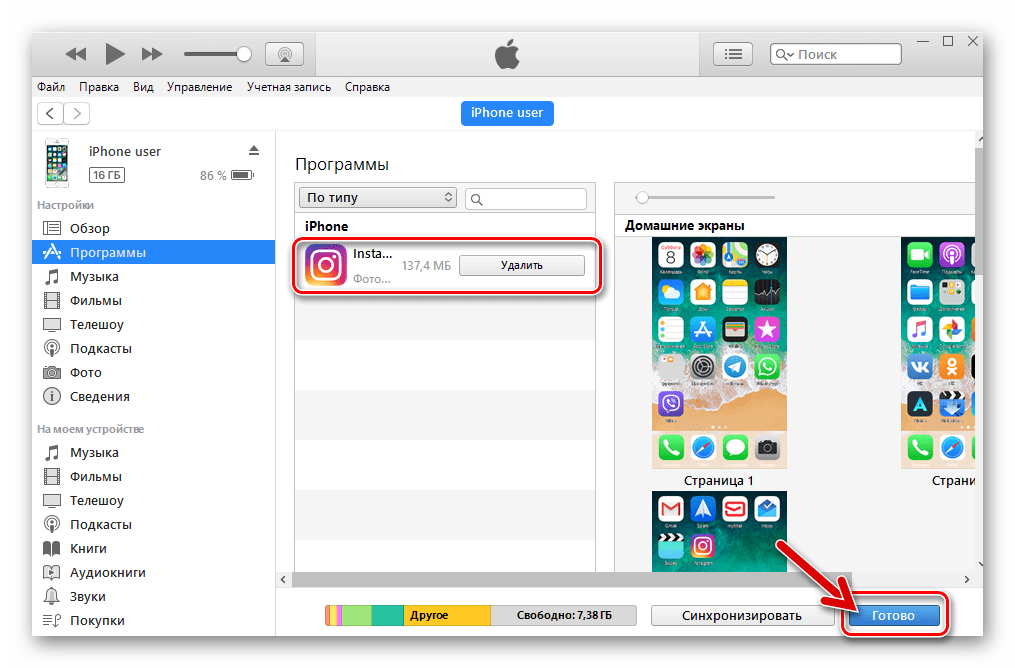
Task: Click the battery indicator at 86 %
Action: coord(243,175)
